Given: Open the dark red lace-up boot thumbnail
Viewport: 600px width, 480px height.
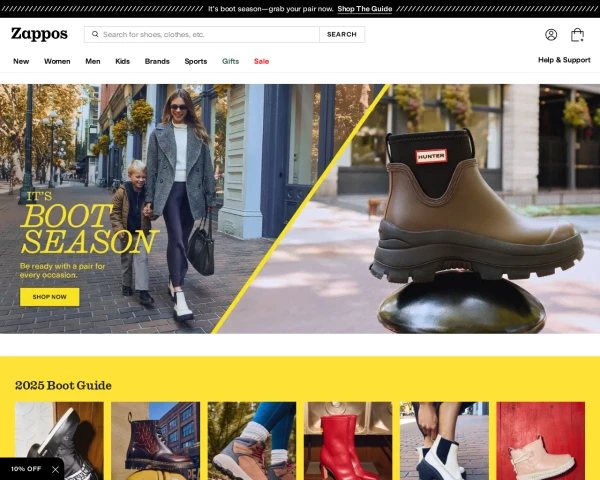Looking at the screenshot, I should pos(155,441).
